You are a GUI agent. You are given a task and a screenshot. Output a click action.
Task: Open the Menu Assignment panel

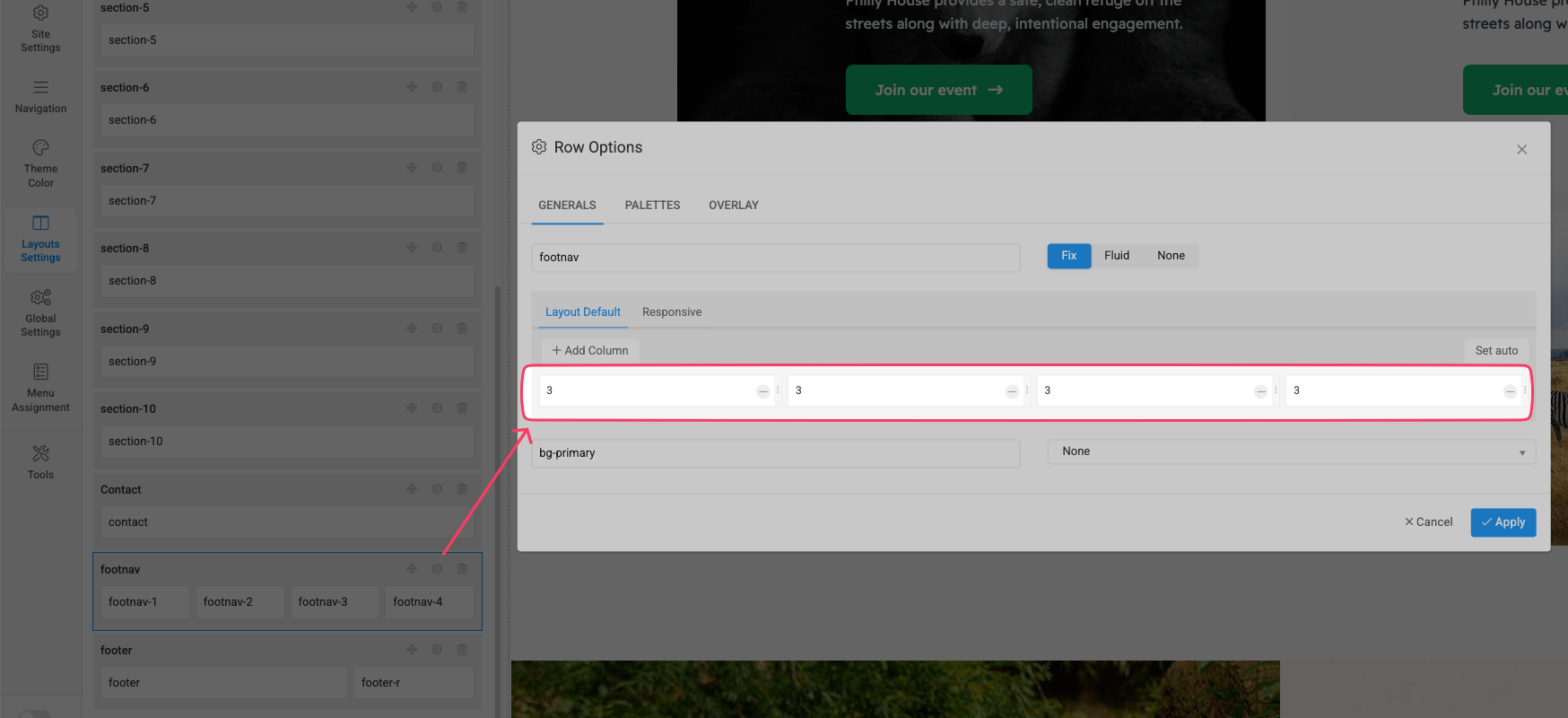[x=40, y=387]
